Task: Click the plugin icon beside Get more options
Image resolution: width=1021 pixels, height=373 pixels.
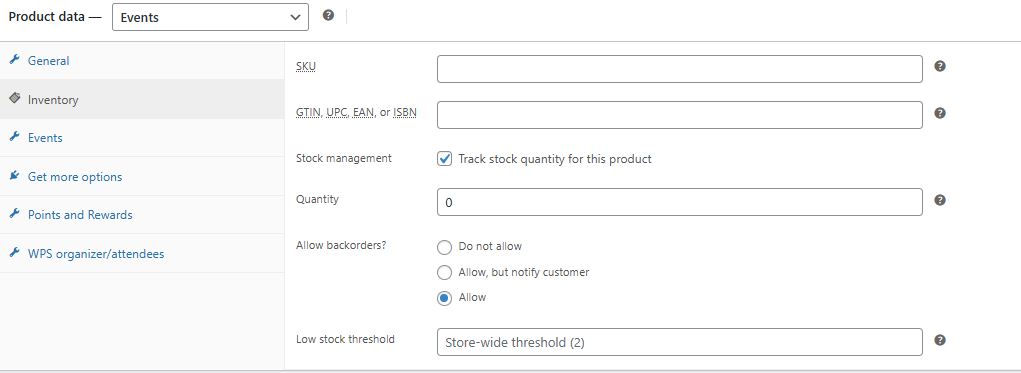Action: point(14,176)
